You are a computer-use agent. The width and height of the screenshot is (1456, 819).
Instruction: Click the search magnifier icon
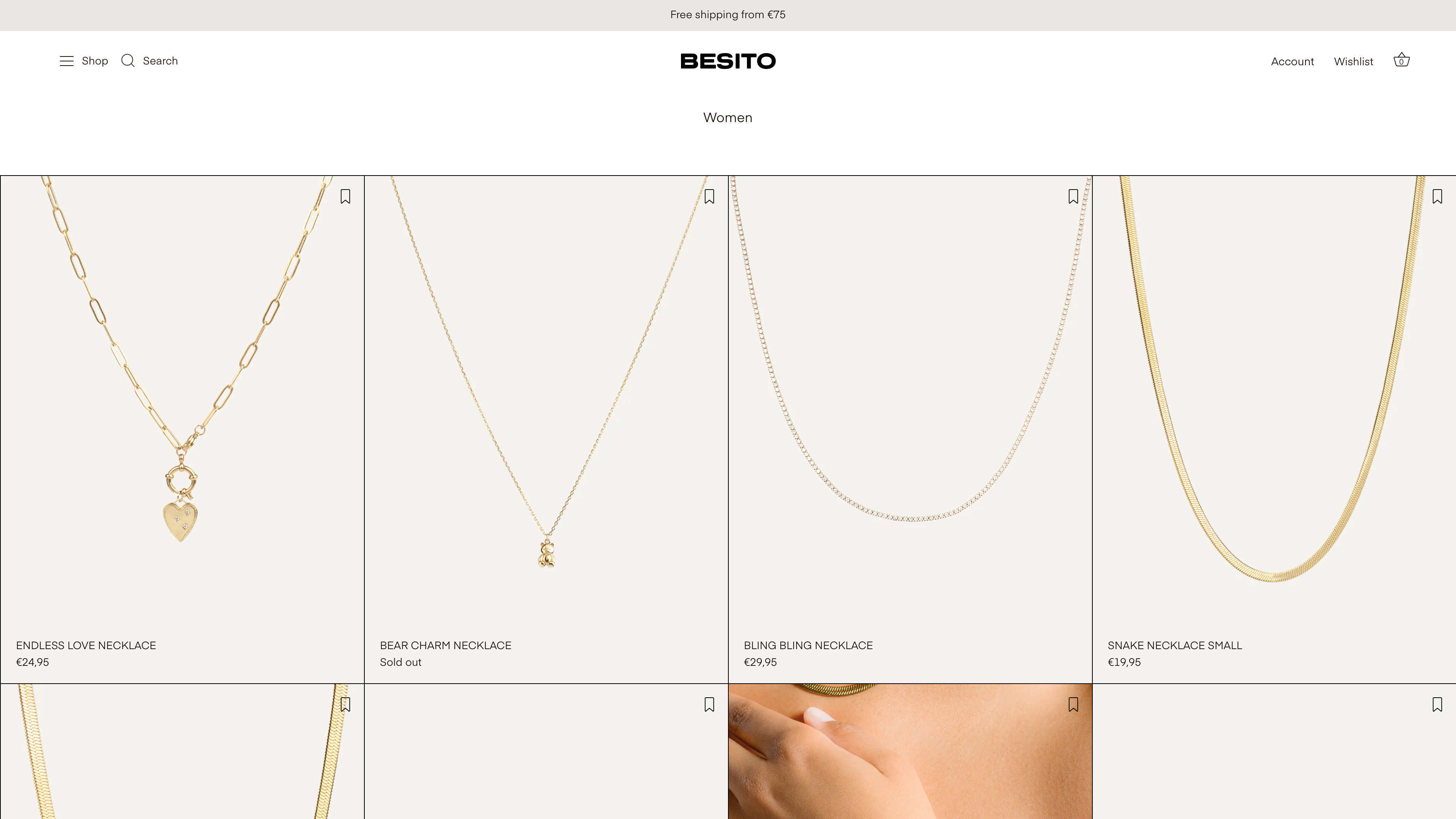(x=128, y=61)
